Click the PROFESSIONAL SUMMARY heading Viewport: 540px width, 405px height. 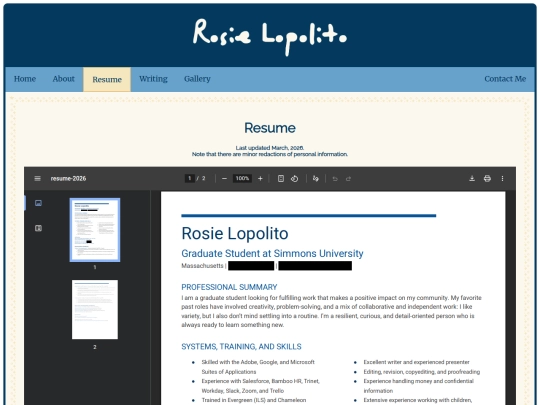click(x=229, y=287)
